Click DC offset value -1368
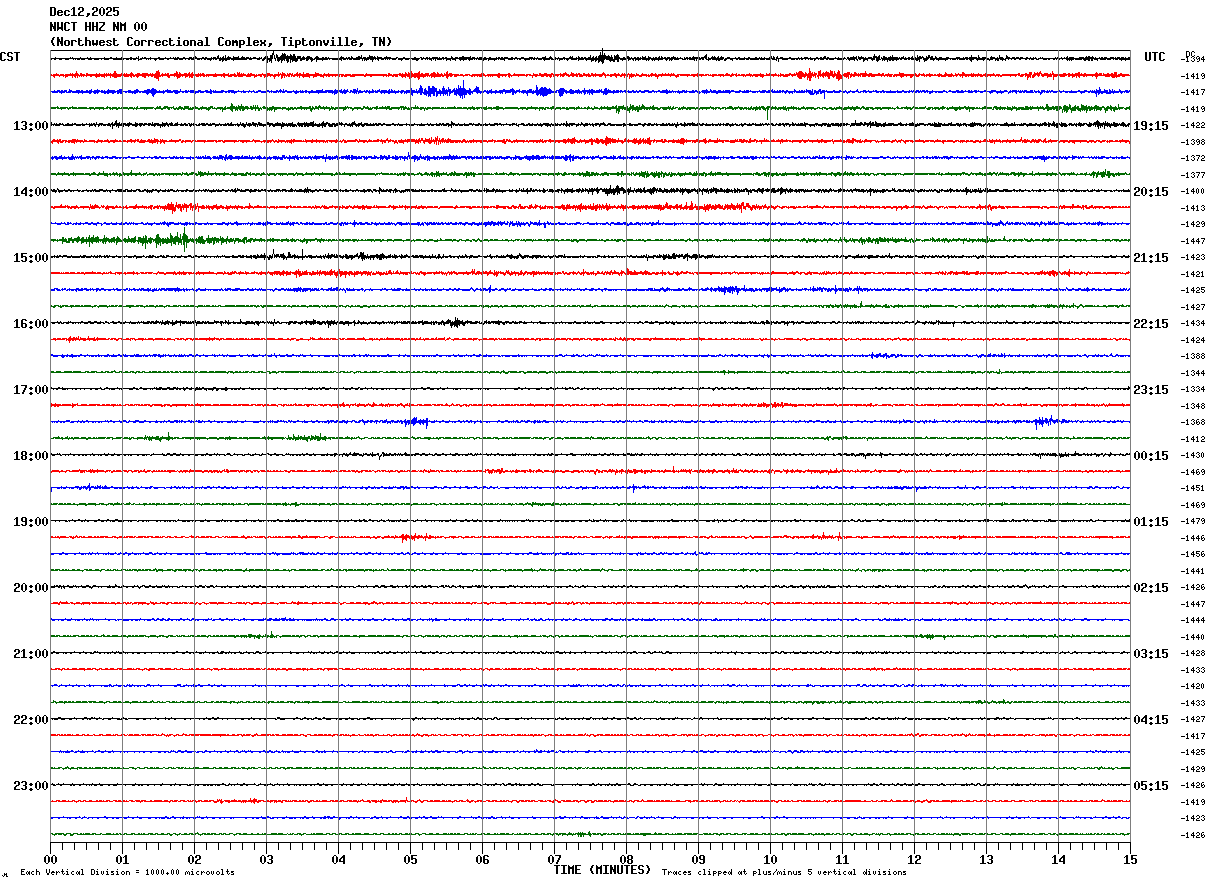The height and width of the screenshot is (886, 1210). pos(1192,422)
